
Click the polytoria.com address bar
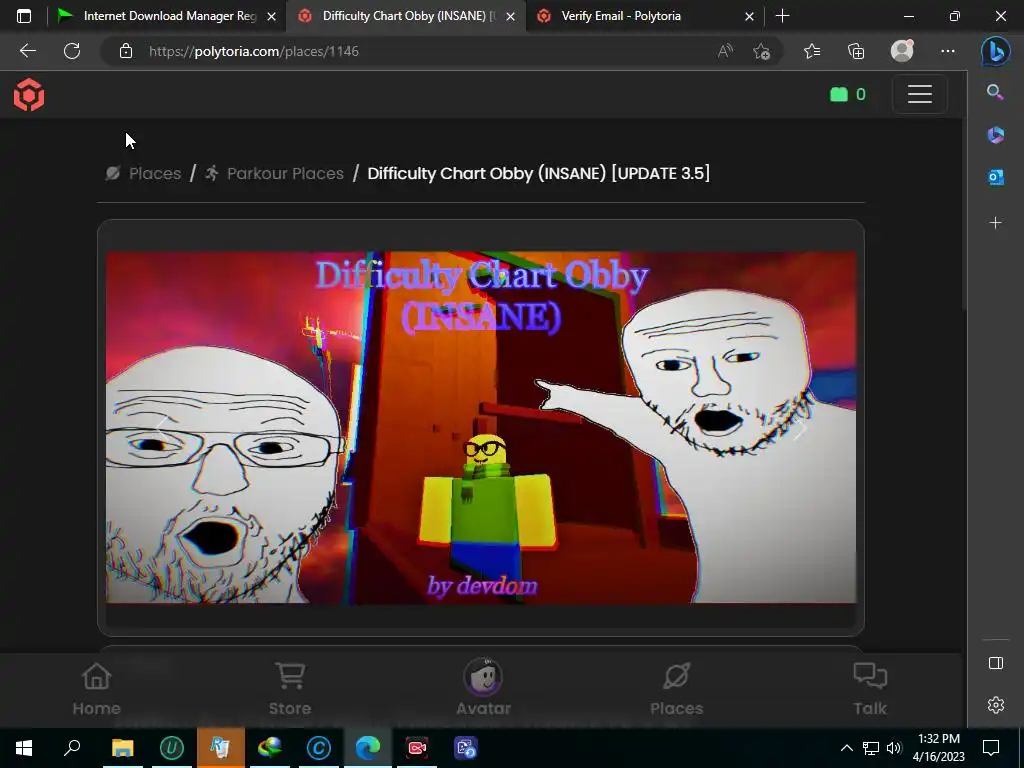coord(418,51)
